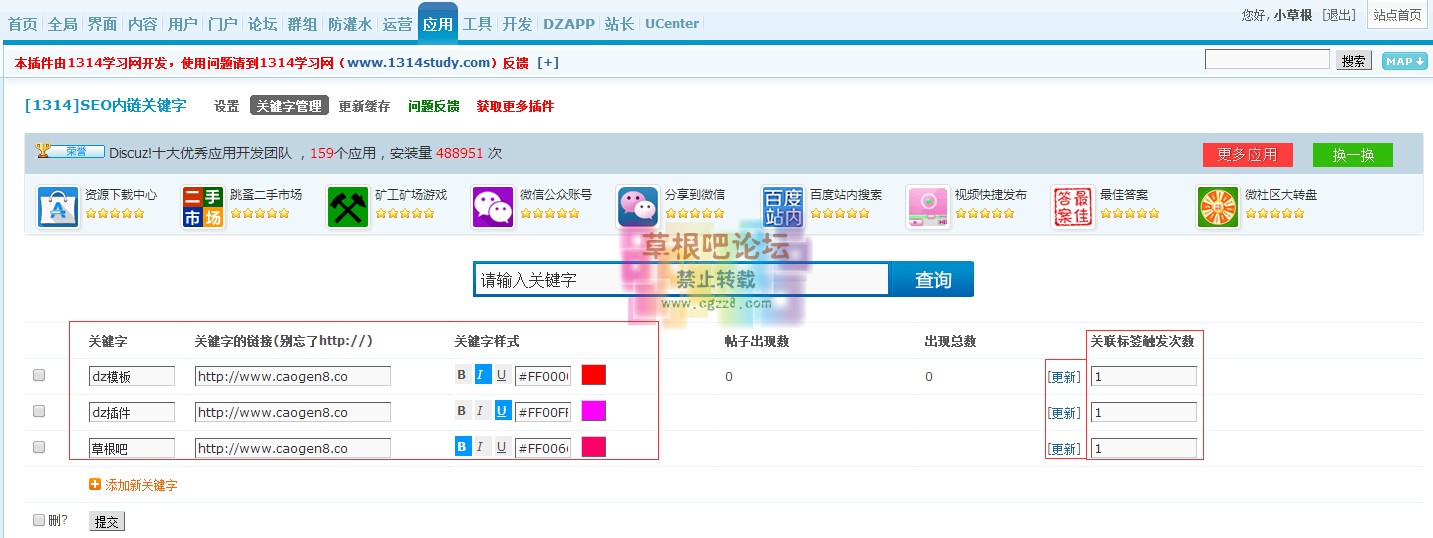Switch to the 更新缓存 tab
This screenshot has height=538, width=1433.
pyautogui.click(x=364, y=106)
